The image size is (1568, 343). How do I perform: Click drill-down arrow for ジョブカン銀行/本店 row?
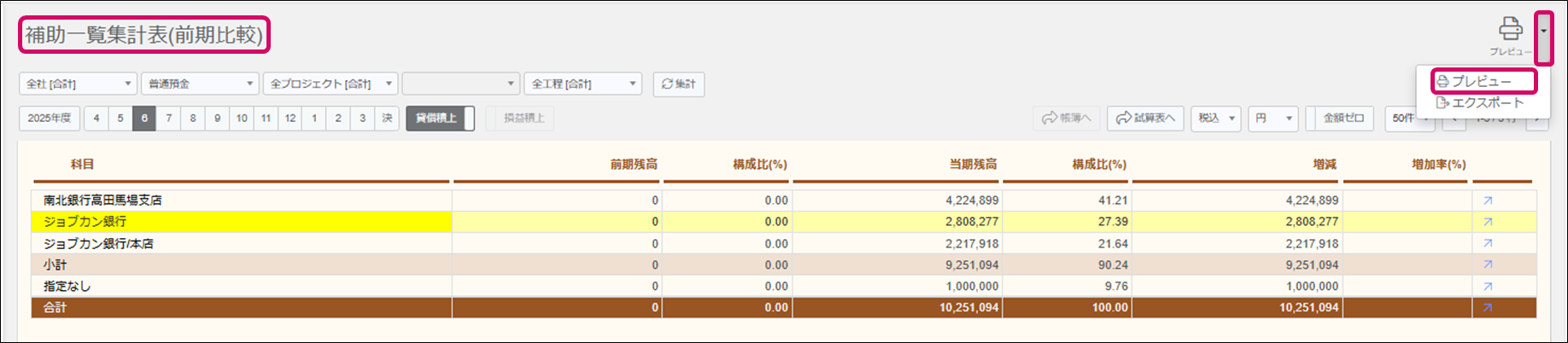coord(1487,243)
